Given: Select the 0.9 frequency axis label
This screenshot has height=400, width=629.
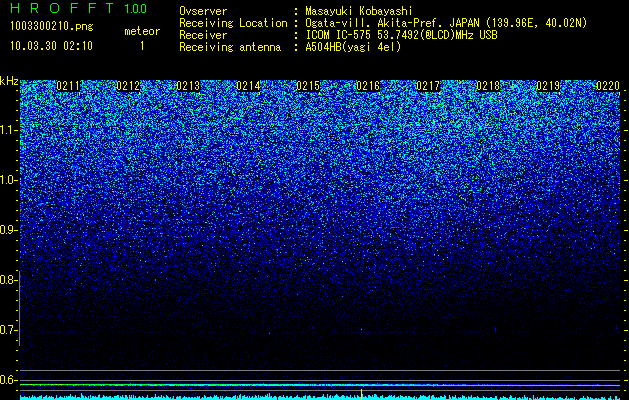Looking at the screenshot, I should click(8, 230).
